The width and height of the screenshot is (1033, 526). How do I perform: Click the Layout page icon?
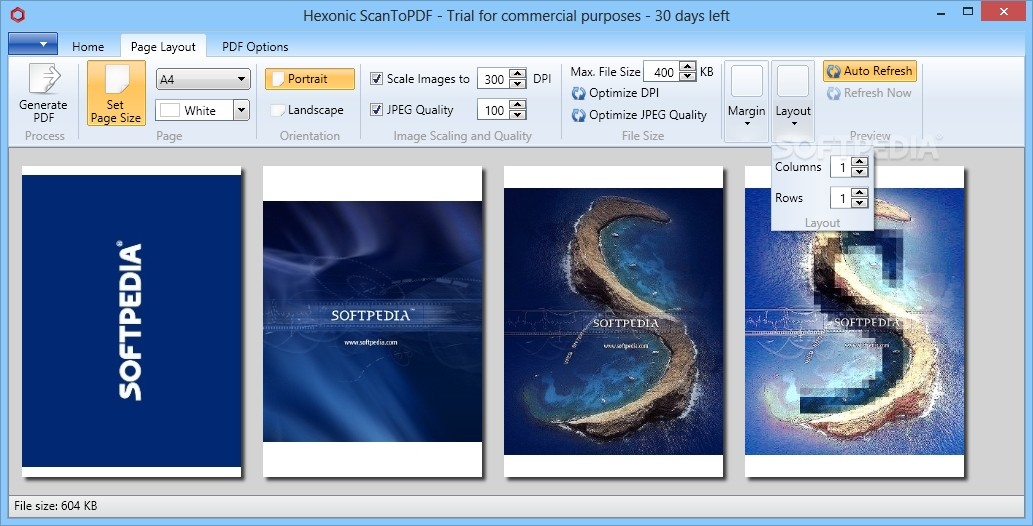793,81
